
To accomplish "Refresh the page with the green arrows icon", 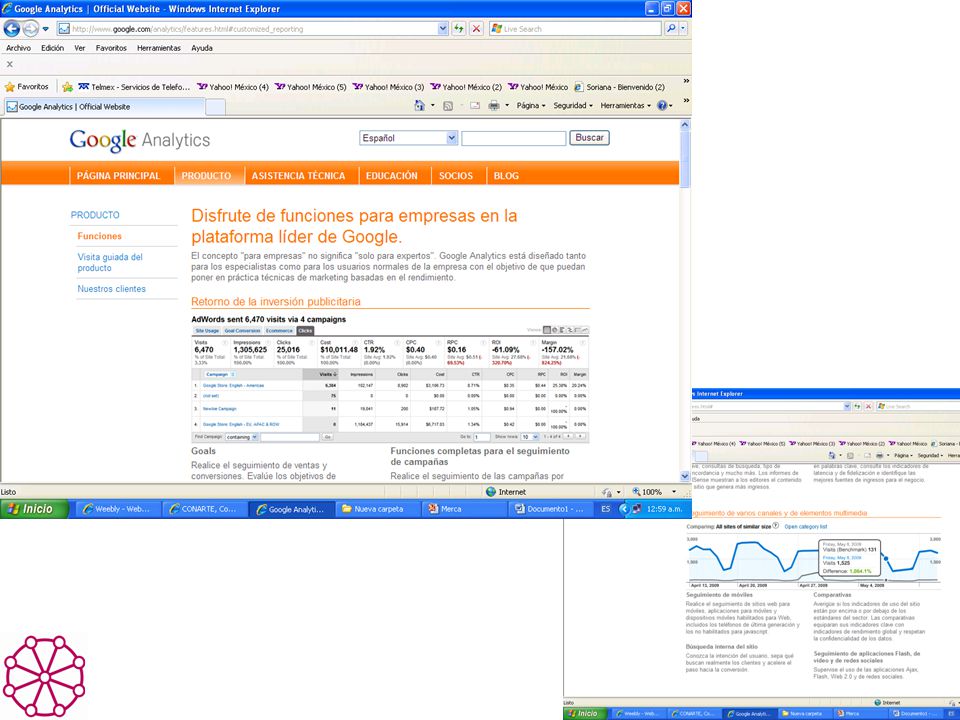I will click(458, 28).
